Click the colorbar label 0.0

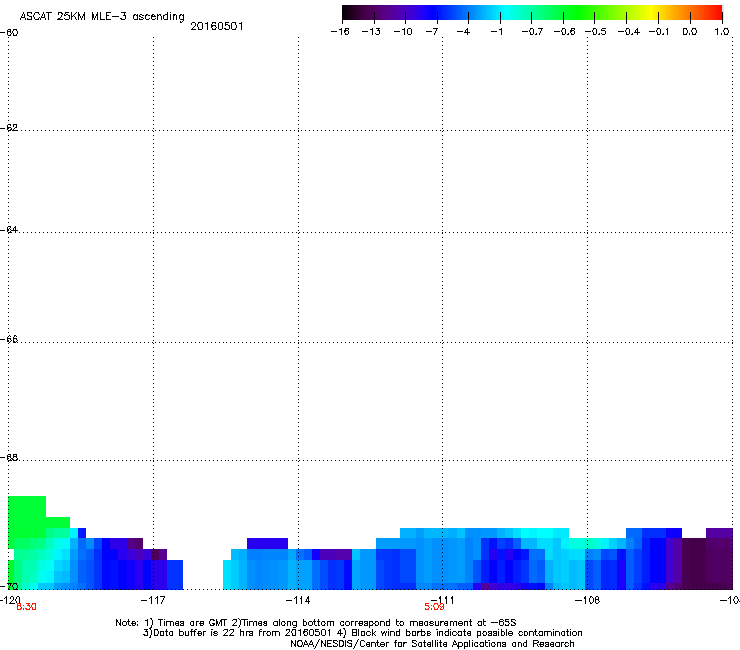(x=690, y=32)
